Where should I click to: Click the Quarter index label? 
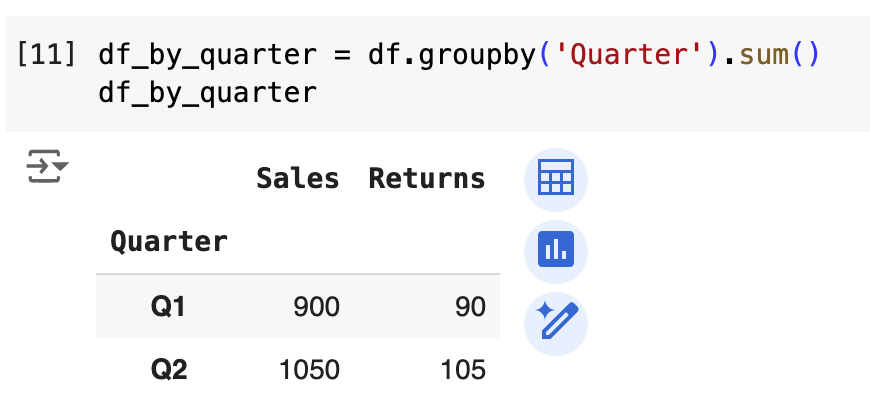click(x=169, y=241)
